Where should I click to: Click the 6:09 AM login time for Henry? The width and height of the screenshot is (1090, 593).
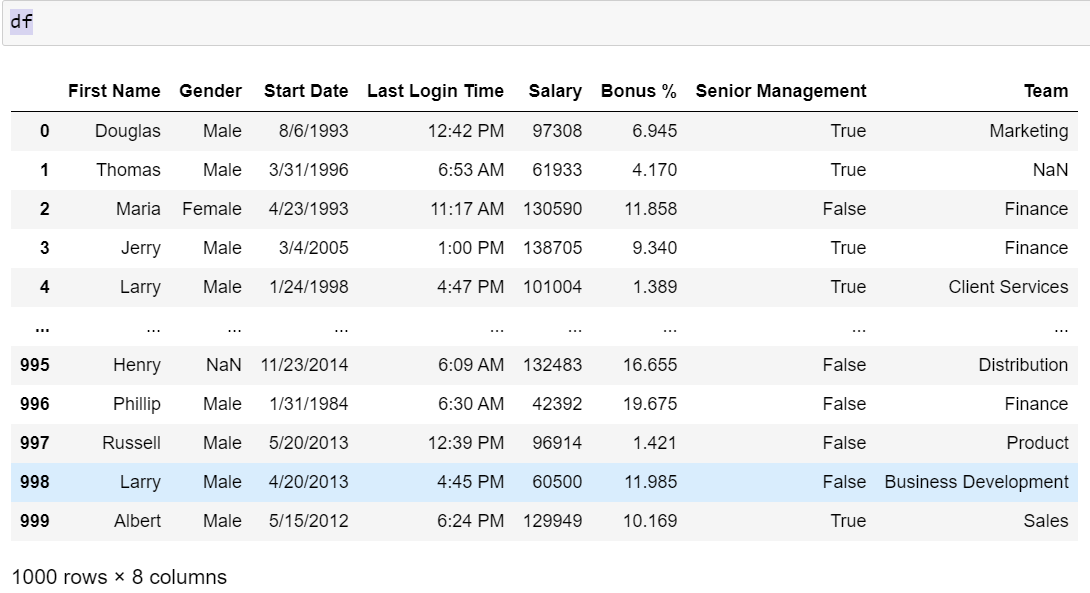(x=472, y=365)
